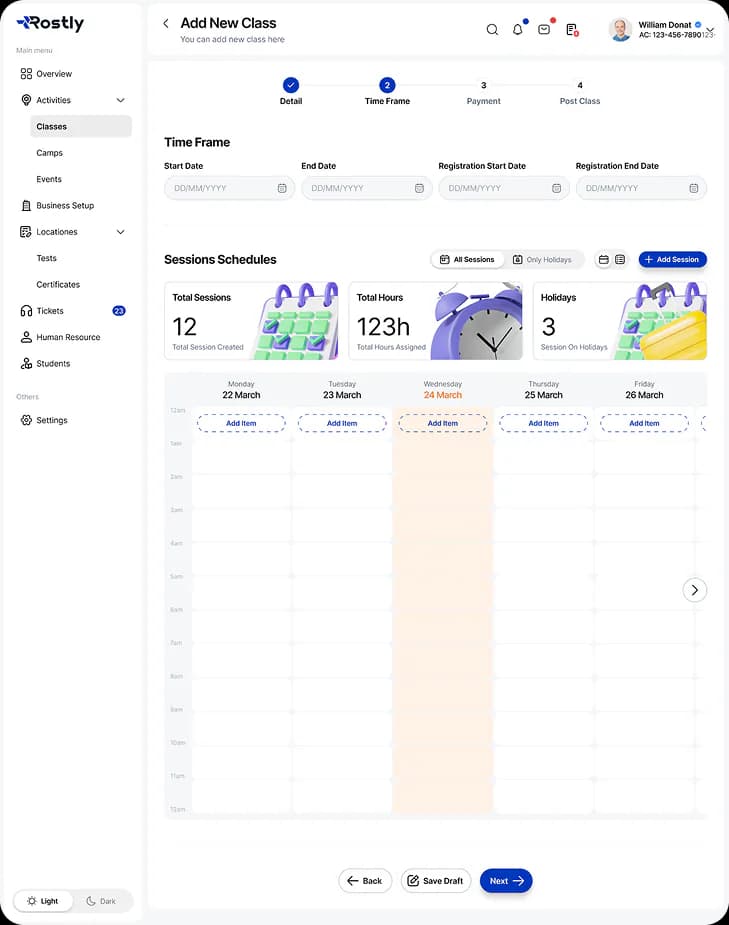729x925 pixels.
Task: Click the Add Session button
Action: click(x=672, y=260)
